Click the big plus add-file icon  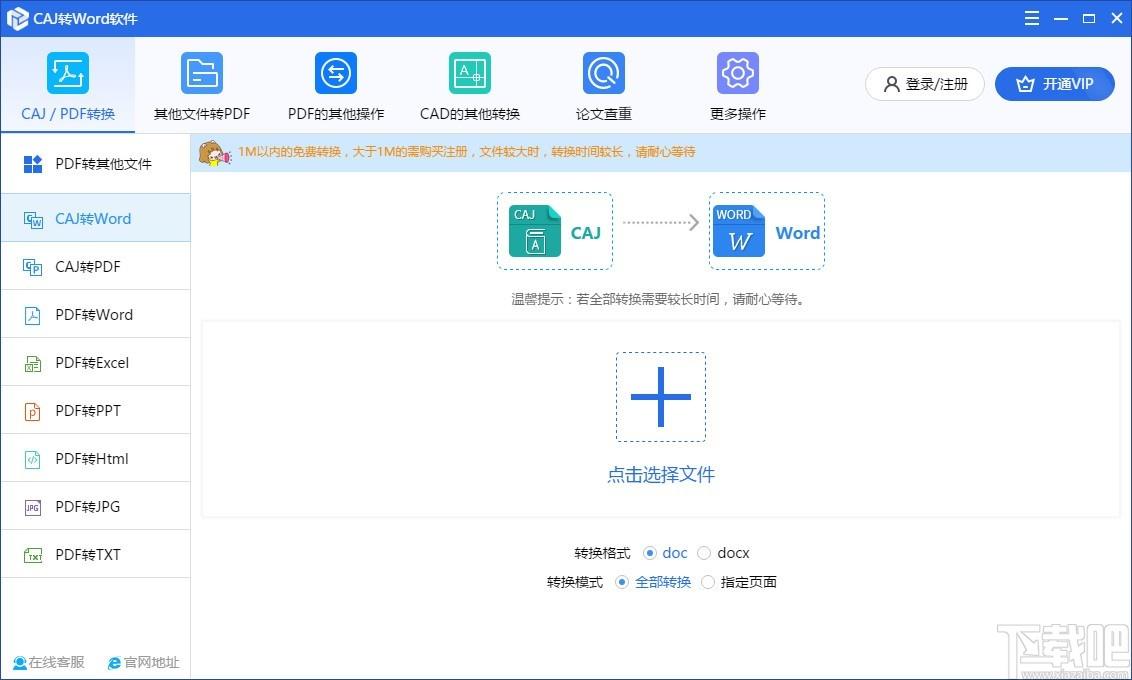pos(661,397)
